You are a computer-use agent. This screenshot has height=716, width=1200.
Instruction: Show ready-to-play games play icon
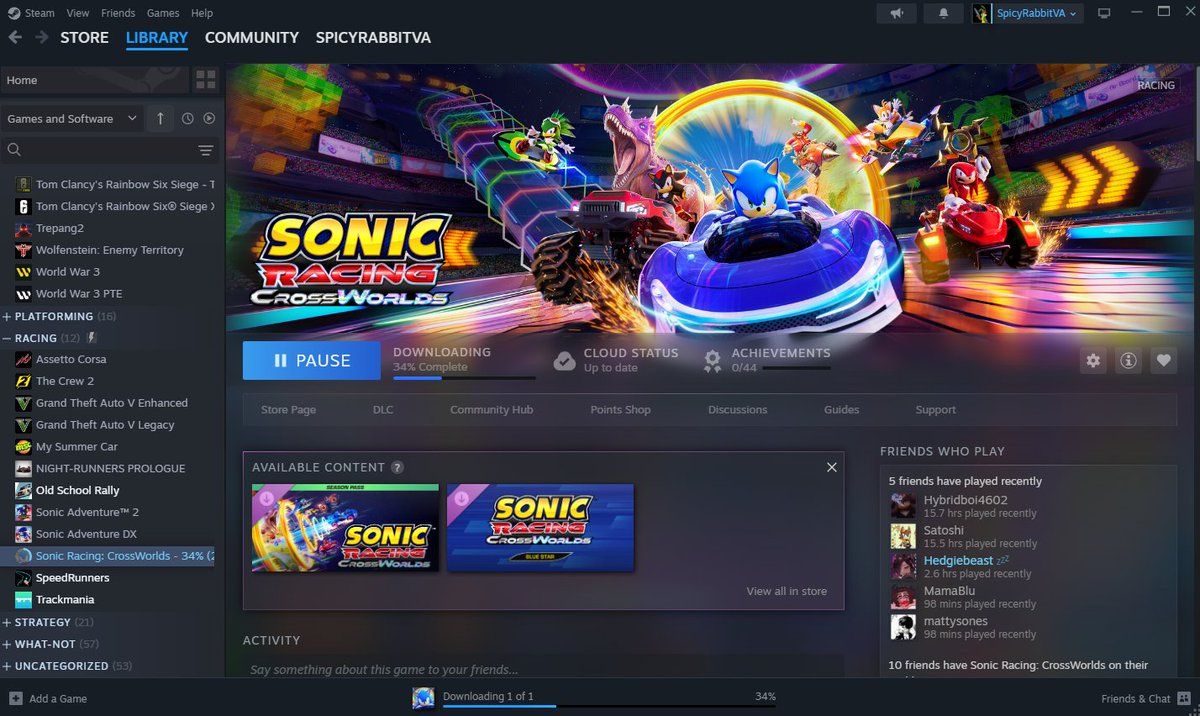pos(209,118)
